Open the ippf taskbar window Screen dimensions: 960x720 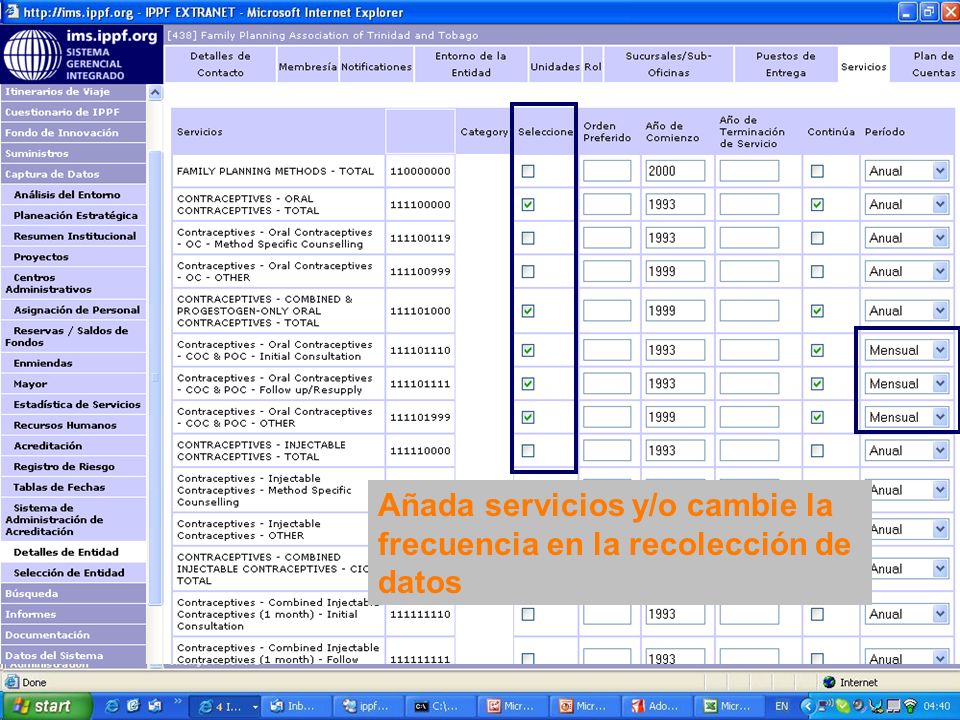370,706
